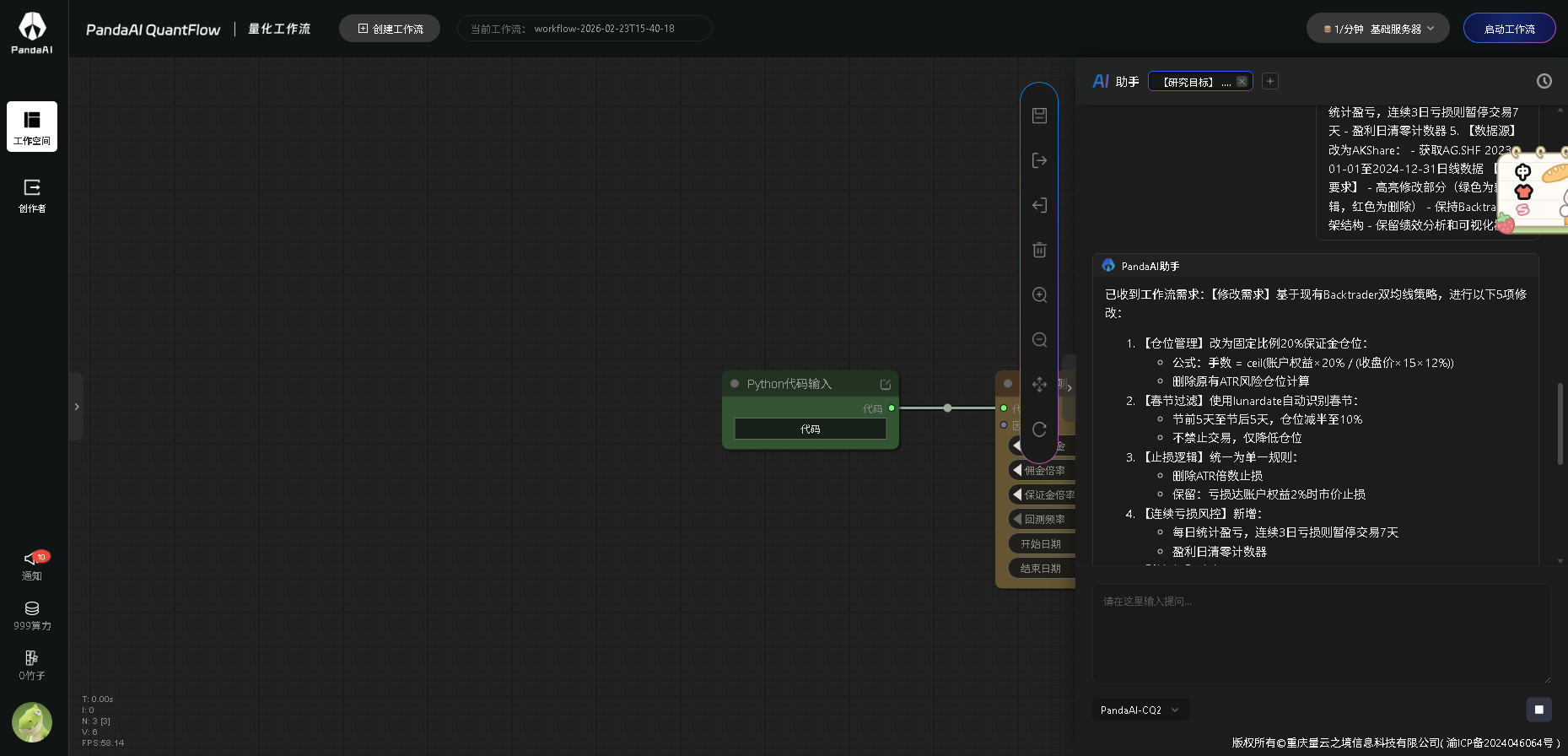Open edit icon on Python代码输入 node
The height and width of the screenshot is (756, 1568).
coord(886,384)
